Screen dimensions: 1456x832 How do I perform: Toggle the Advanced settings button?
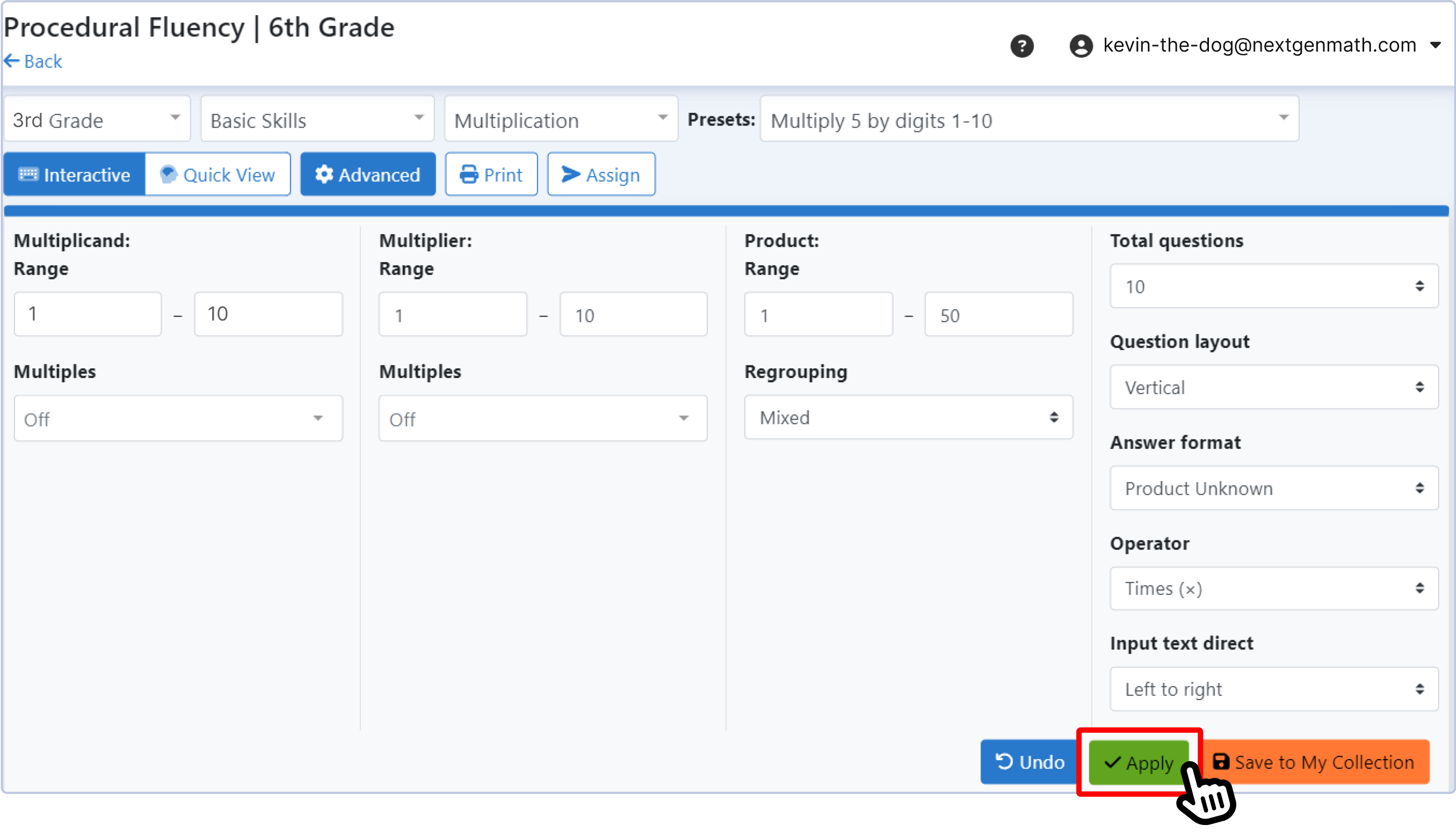(367, 174)
